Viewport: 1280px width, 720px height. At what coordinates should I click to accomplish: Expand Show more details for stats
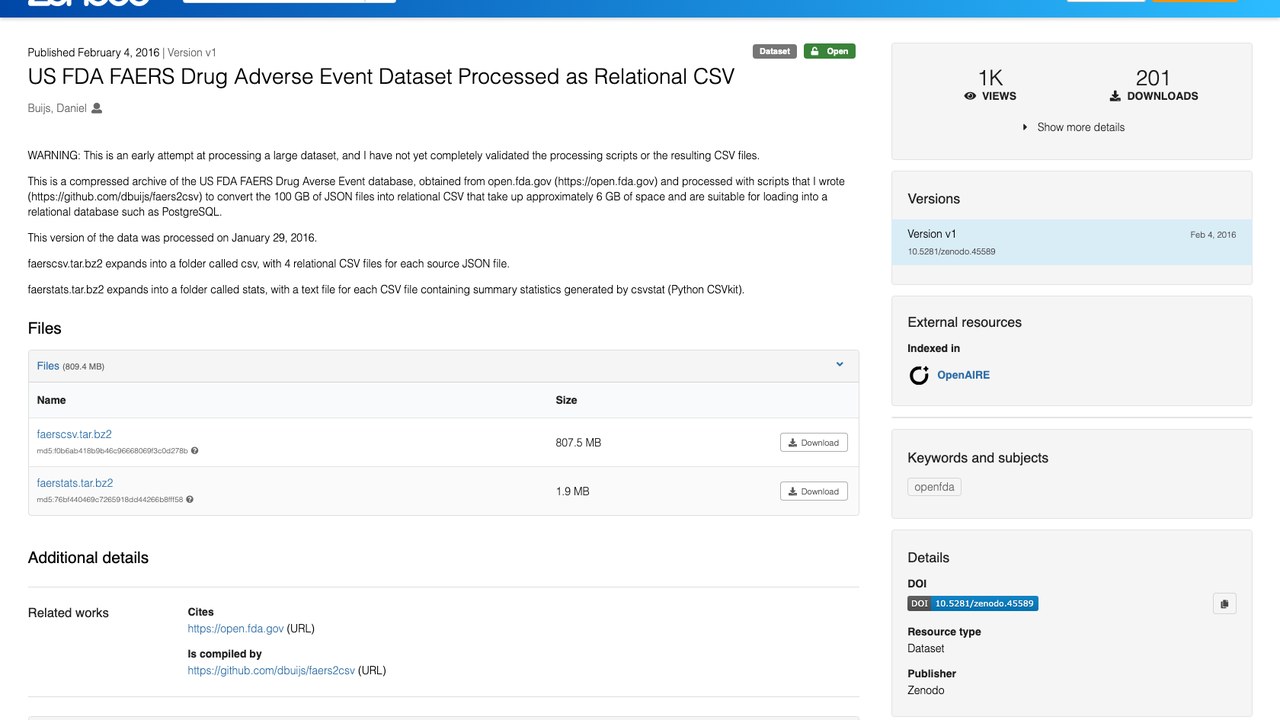[x=1073, y=127]
